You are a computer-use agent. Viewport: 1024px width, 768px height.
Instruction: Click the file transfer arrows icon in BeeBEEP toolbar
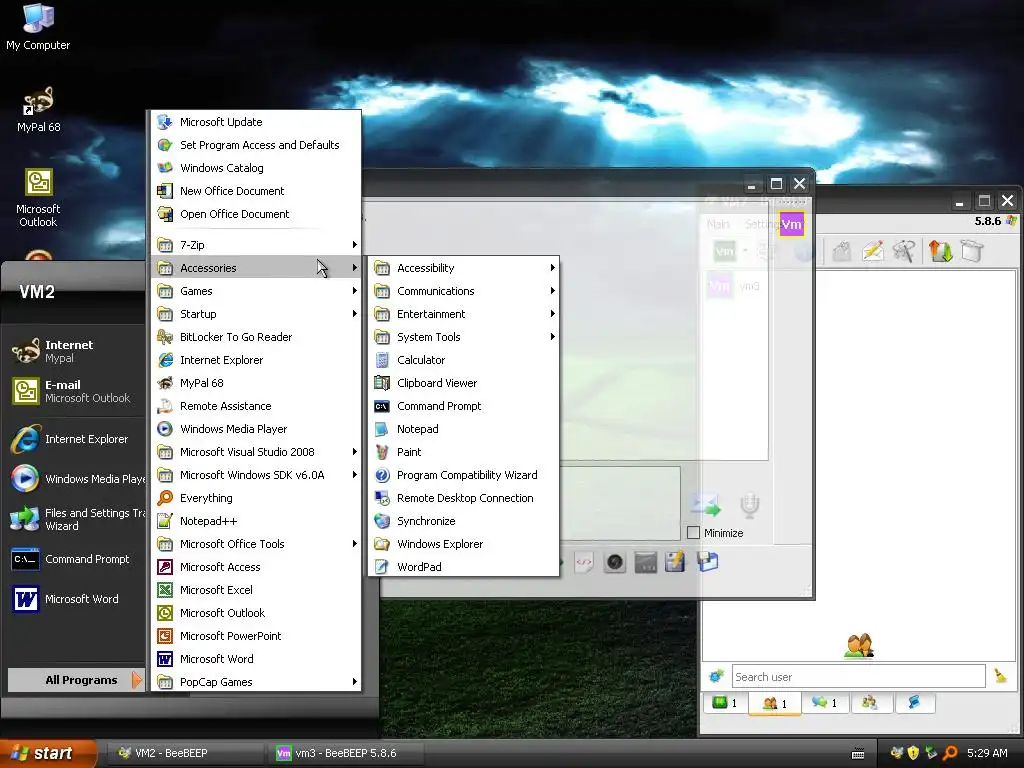(940, 251)
